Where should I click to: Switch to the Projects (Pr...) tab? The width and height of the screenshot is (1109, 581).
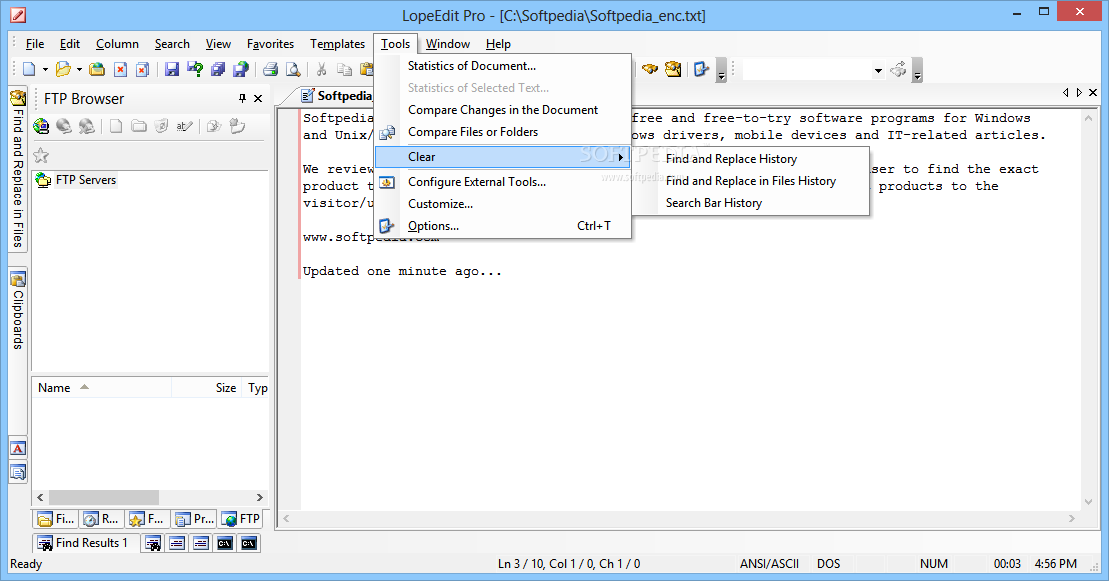point(194,519)
